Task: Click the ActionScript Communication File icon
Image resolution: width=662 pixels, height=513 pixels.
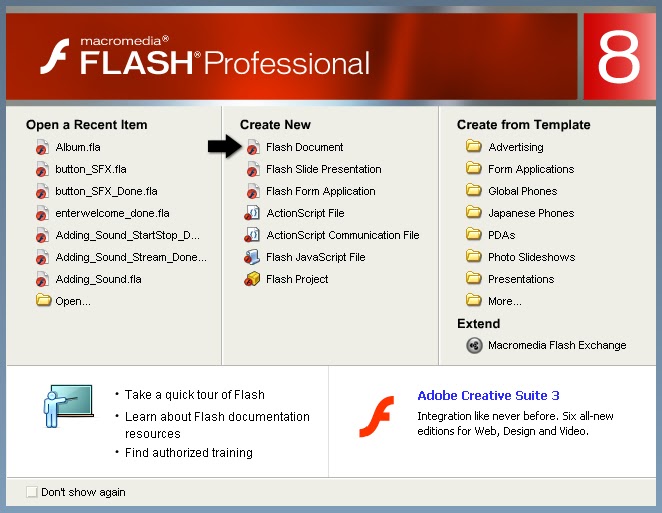Action: click(x=252, y=235)
